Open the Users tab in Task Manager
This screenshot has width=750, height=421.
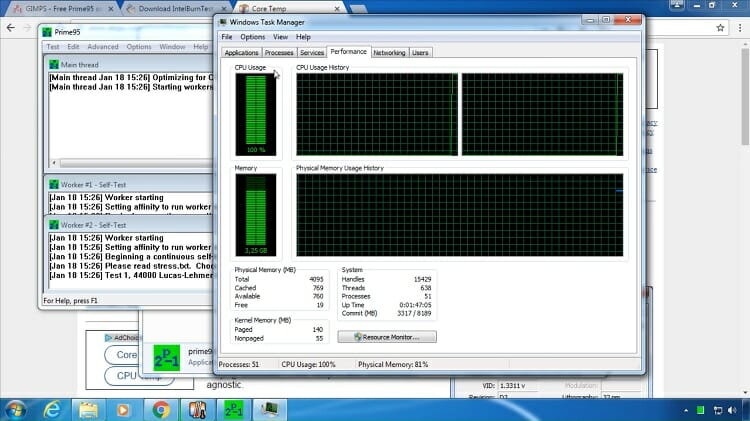tap(420, 53)
